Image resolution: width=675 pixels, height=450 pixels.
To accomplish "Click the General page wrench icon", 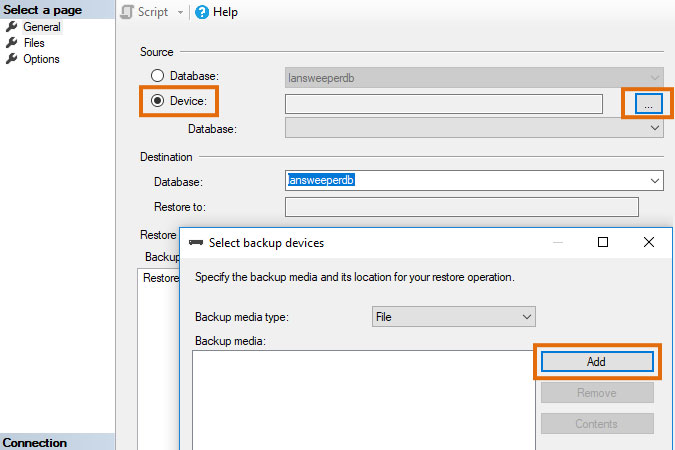I will pyautogui.click(x=12, y=27).
